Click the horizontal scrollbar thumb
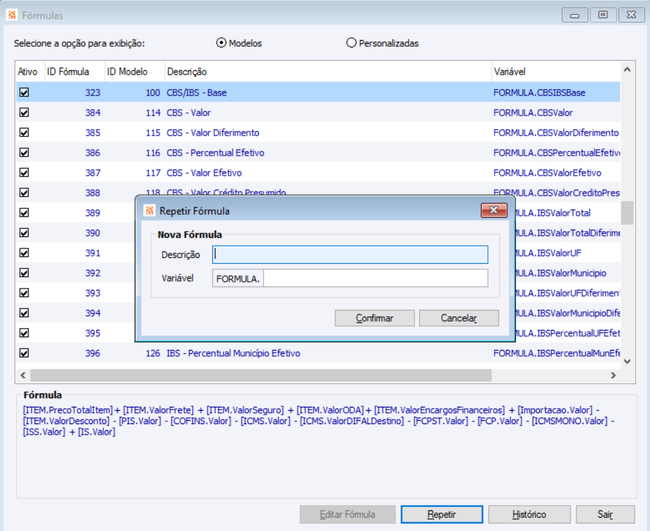Image resolution: width=650 pixels, height=531 pixels. (x=261, y=375)
